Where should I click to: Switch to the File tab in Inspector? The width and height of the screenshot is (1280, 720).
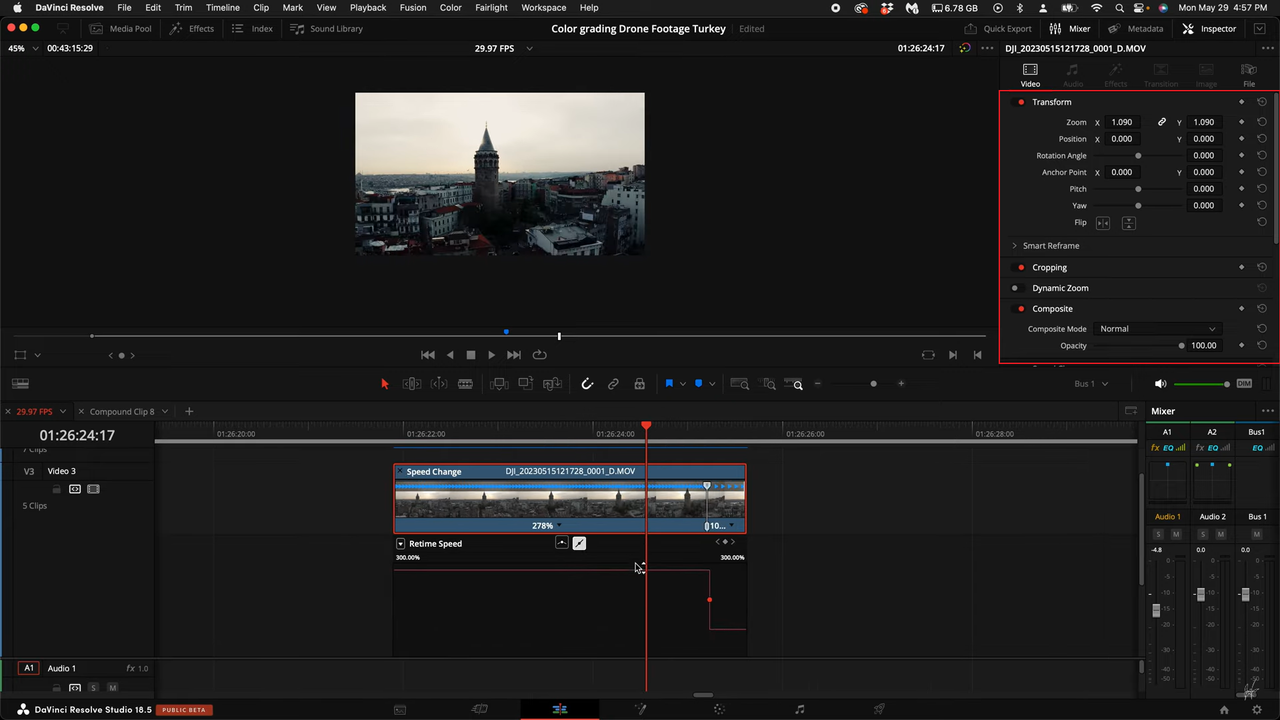1249,70
